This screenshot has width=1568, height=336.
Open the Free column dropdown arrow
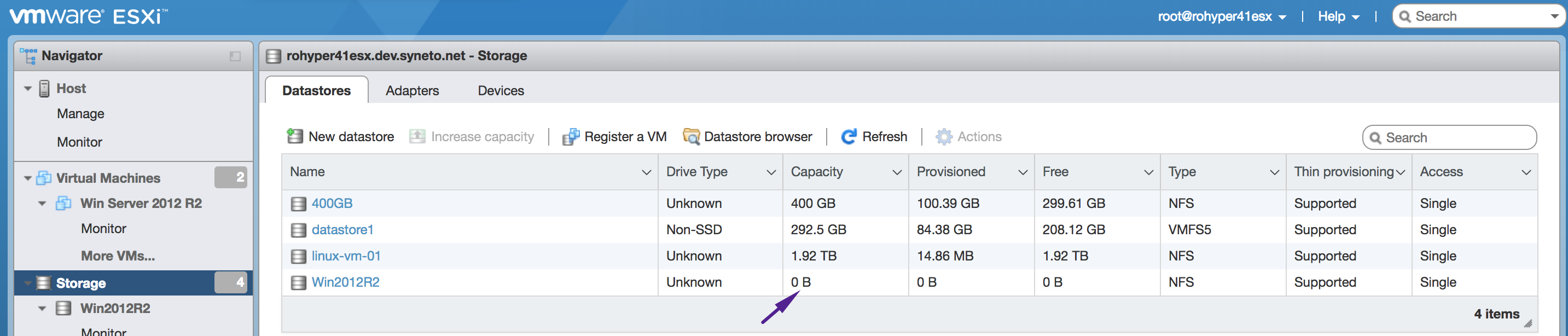point(1148,172)
